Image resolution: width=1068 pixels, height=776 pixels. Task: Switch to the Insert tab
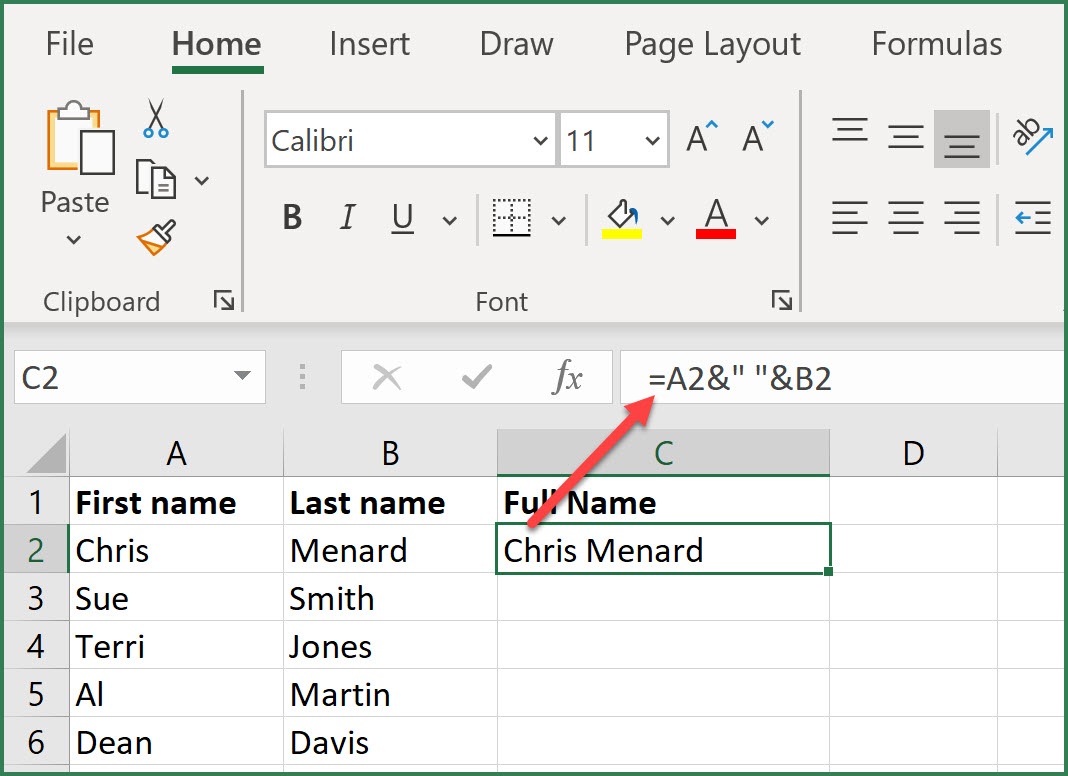[x=369, y=44]
